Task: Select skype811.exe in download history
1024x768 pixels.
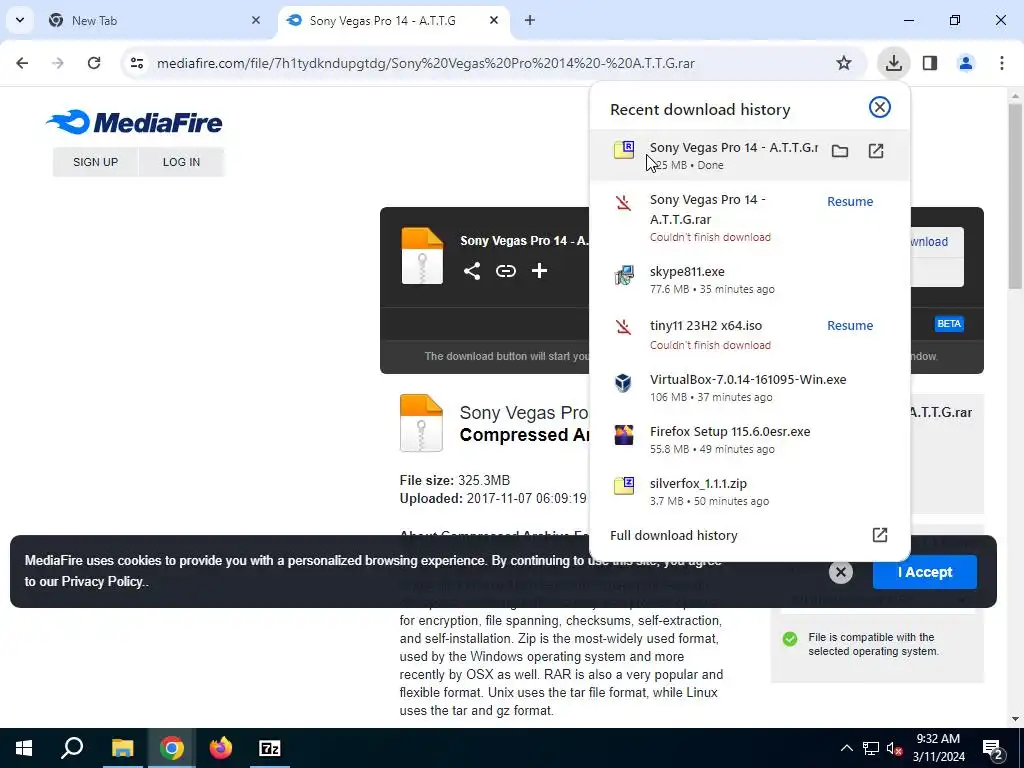Action: [749, 280]
